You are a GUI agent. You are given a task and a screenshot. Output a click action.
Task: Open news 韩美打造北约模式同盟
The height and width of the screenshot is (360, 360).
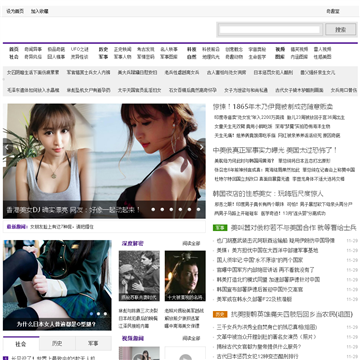pos(268,280)
